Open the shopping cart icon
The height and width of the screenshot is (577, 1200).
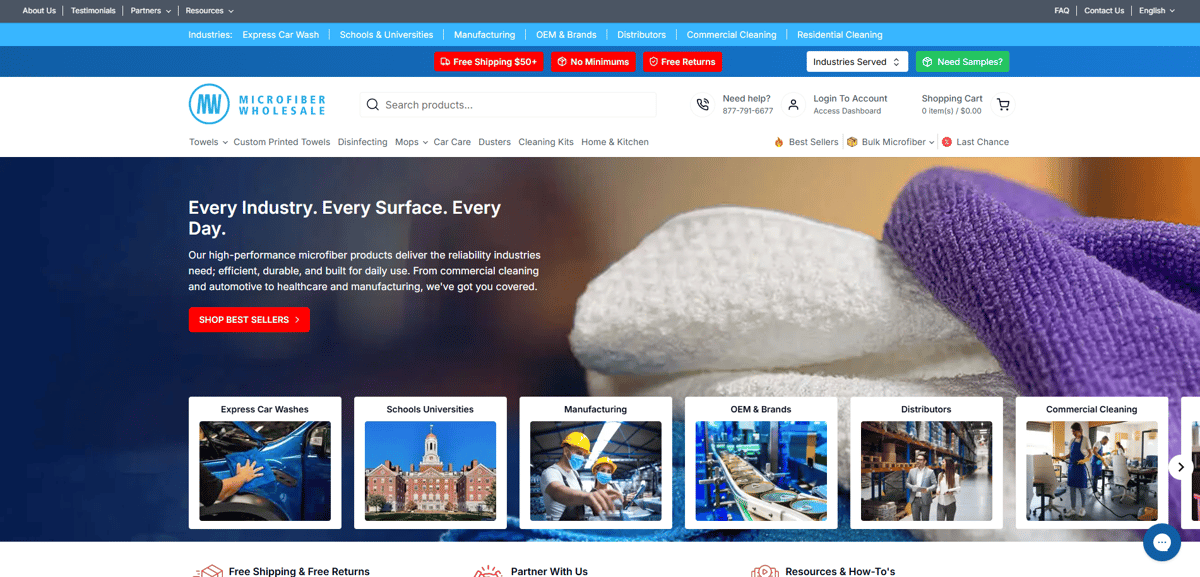pos(1003,104)
